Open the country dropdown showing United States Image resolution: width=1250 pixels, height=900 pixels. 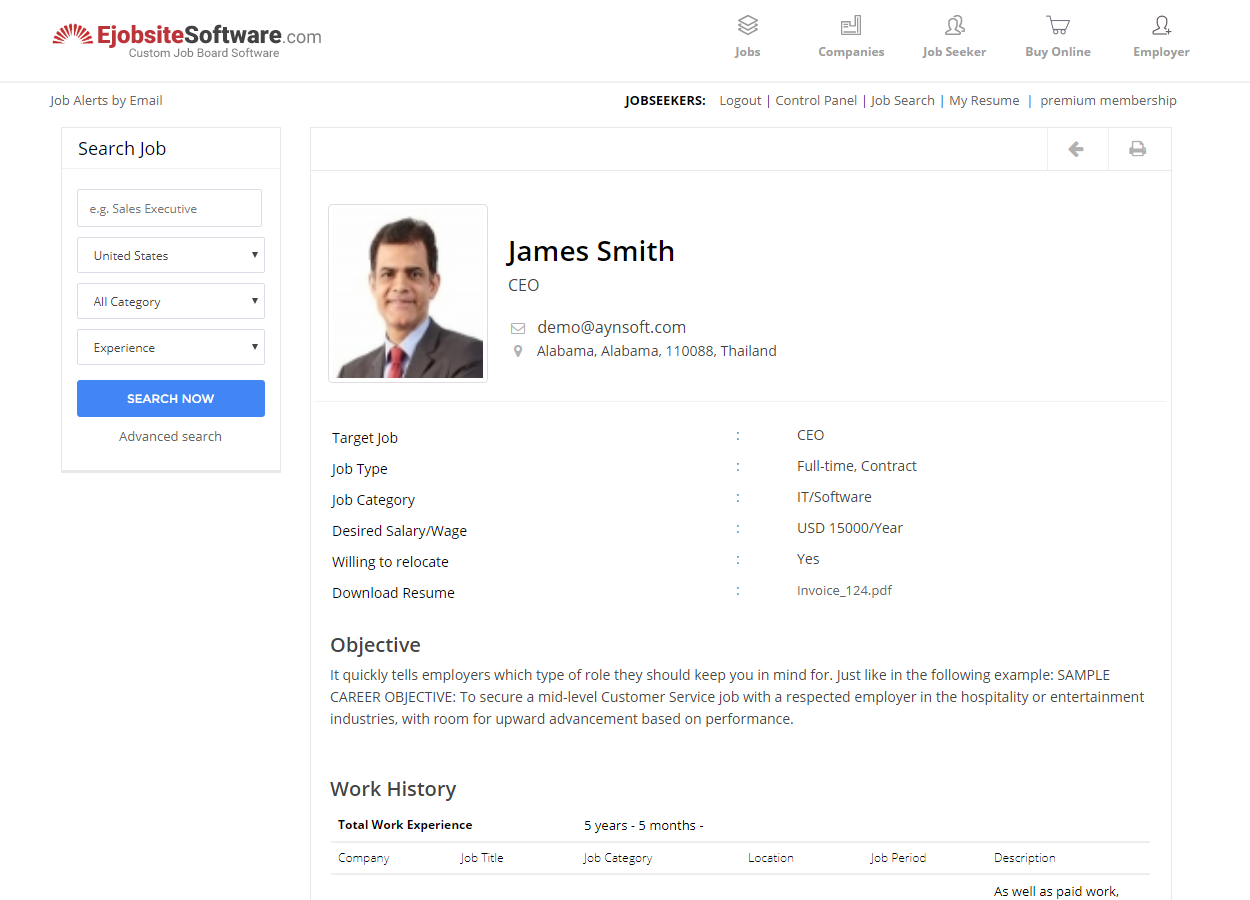[170, 255]
